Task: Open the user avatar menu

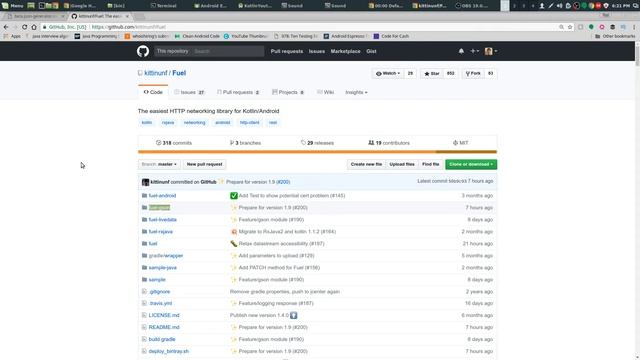Action: 490,51
